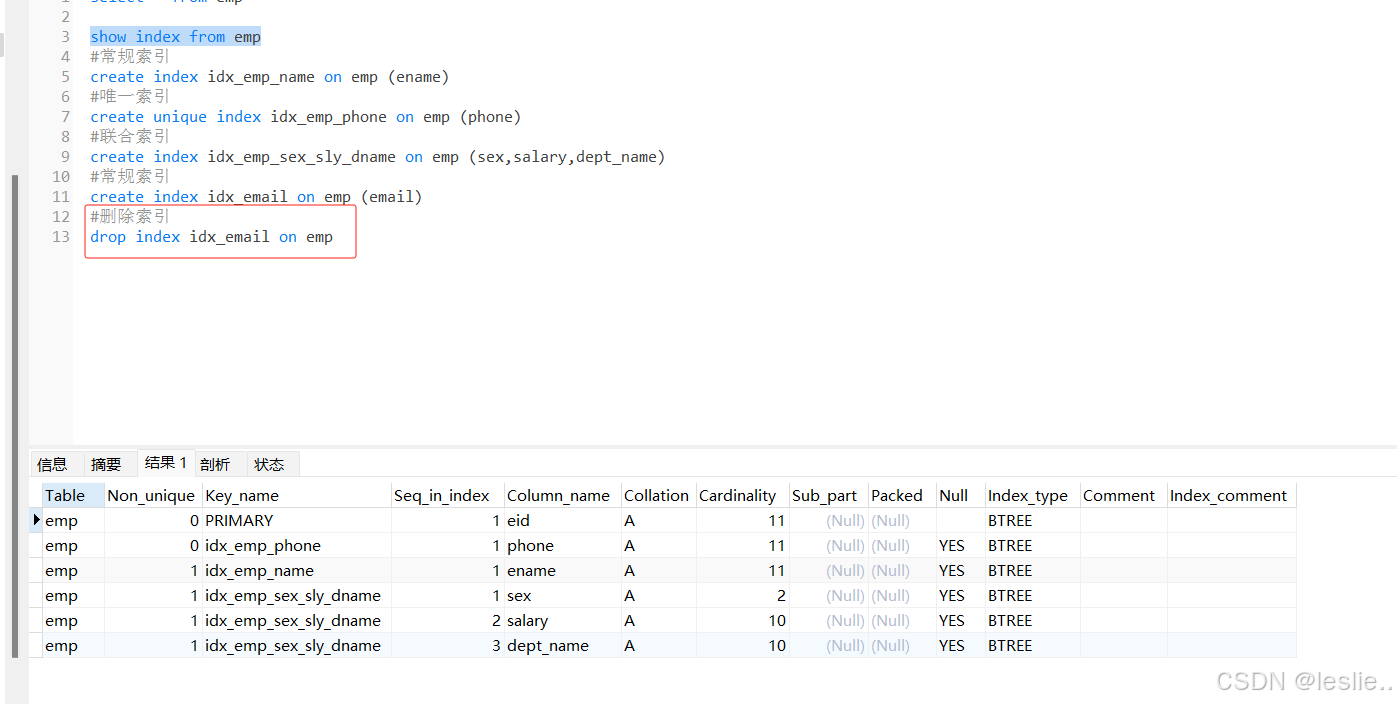Click the #唯一索引 comment line
1397x704 pixels.
(x=130, y=97)
